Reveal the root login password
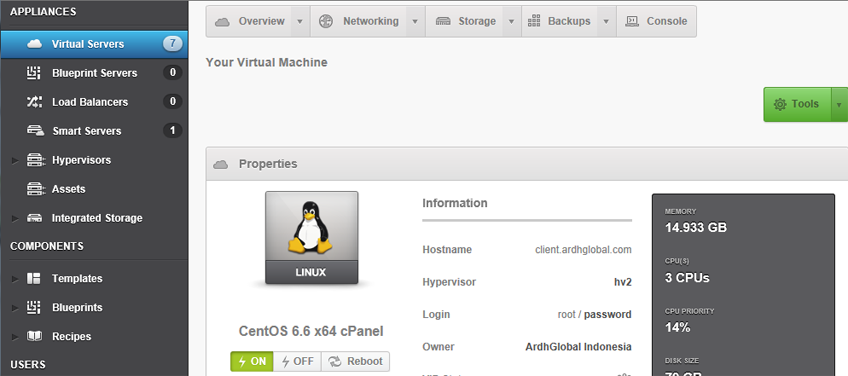Viewport: 848px width, 376px height. (607, 314)
